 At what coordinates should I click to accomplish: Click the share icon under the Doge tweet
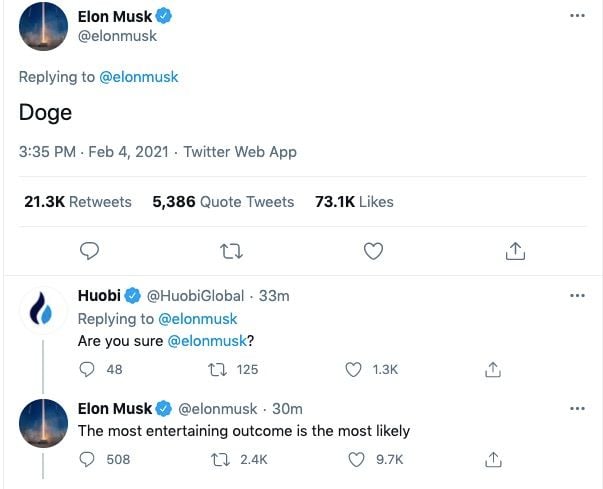coord(515,250)
